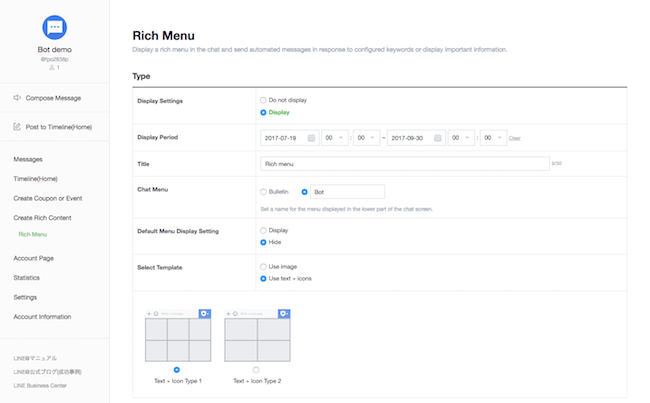The width and height of the screenshot is (650, 403).
Task: Select the Do not display radio option
Action: tap(263, 101)
